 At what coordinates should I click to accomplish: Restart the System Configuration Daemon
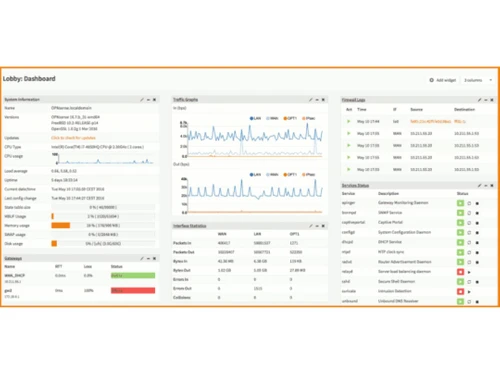[469, 232]
